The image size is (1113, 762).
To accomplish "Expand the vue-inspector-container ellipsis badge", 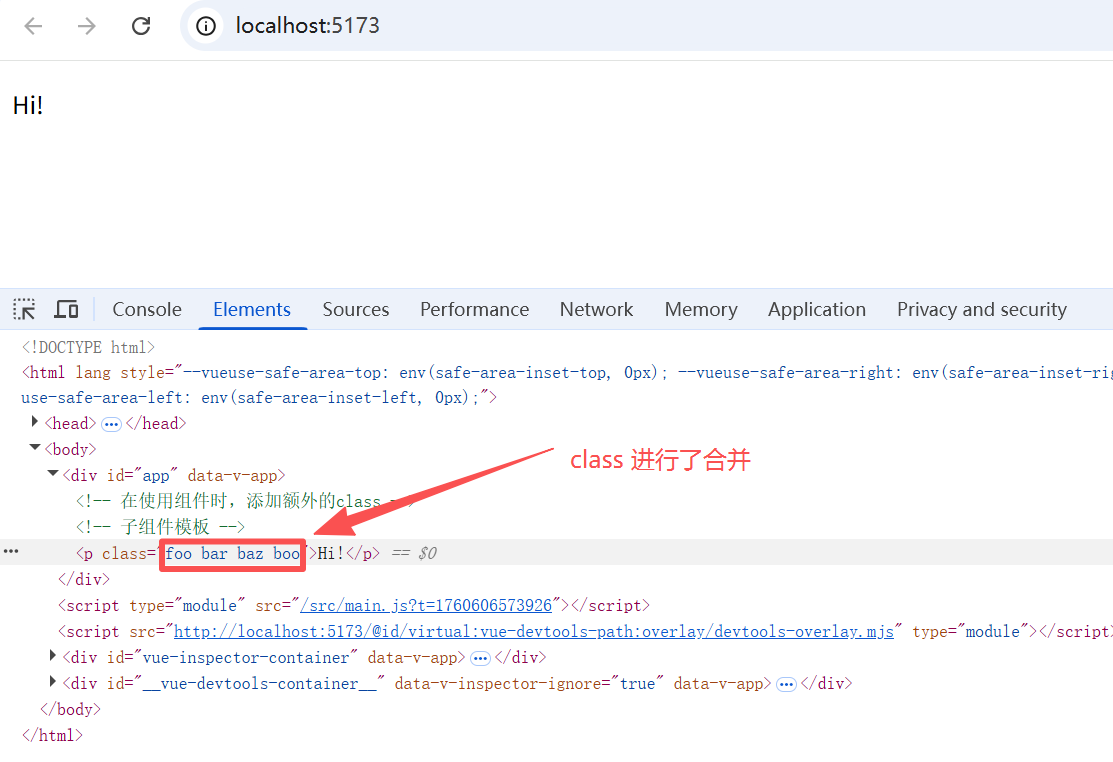I will (x=481, y=658).
